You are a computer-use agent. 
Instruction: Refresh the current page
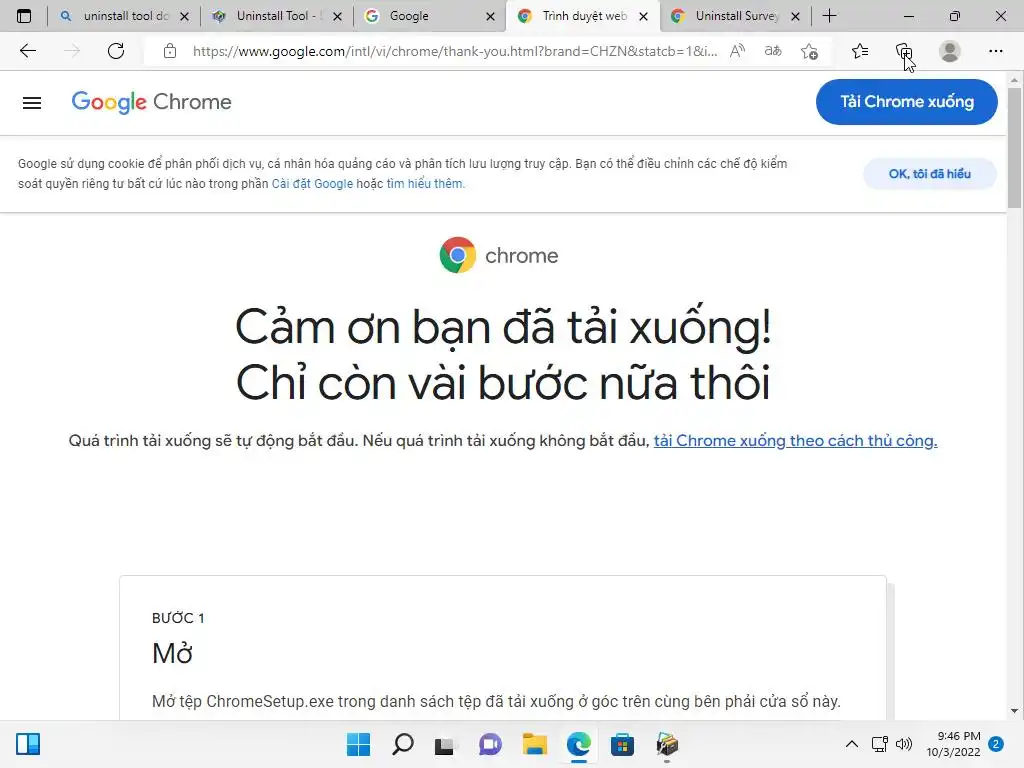[x=116, y=51]
